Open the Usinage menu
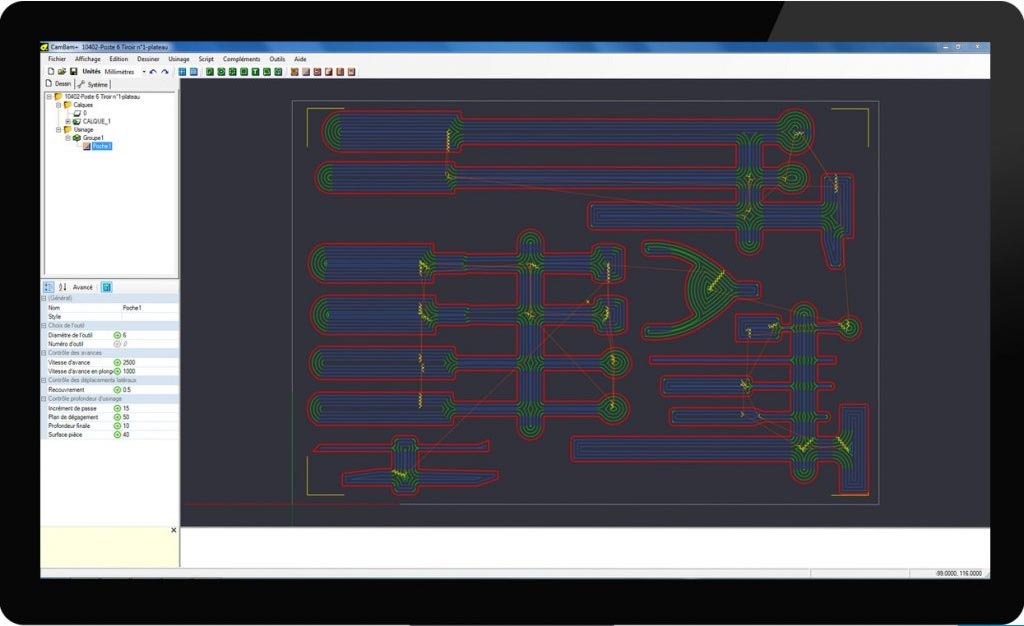 click(x=179, y=59)
